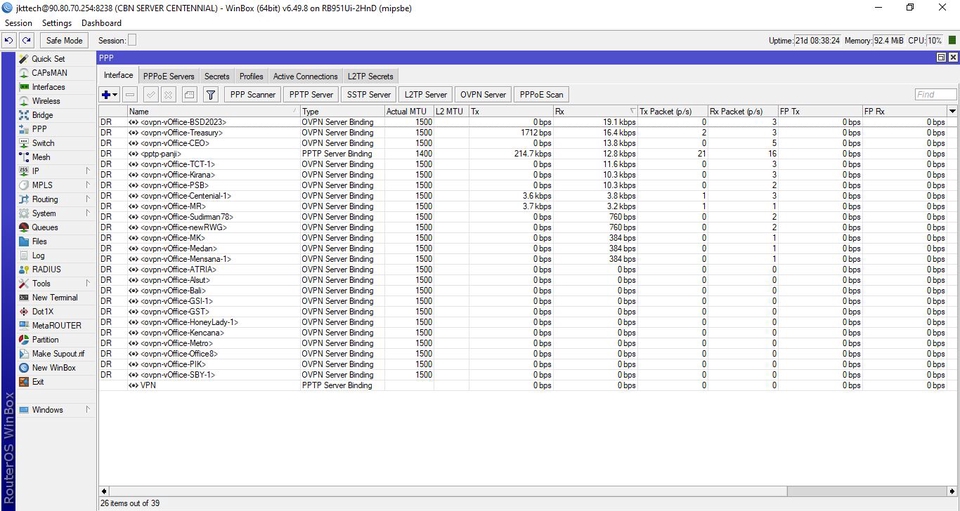Switch to Secrets tab
Screen dimensions: 960x511
point(217,76)
